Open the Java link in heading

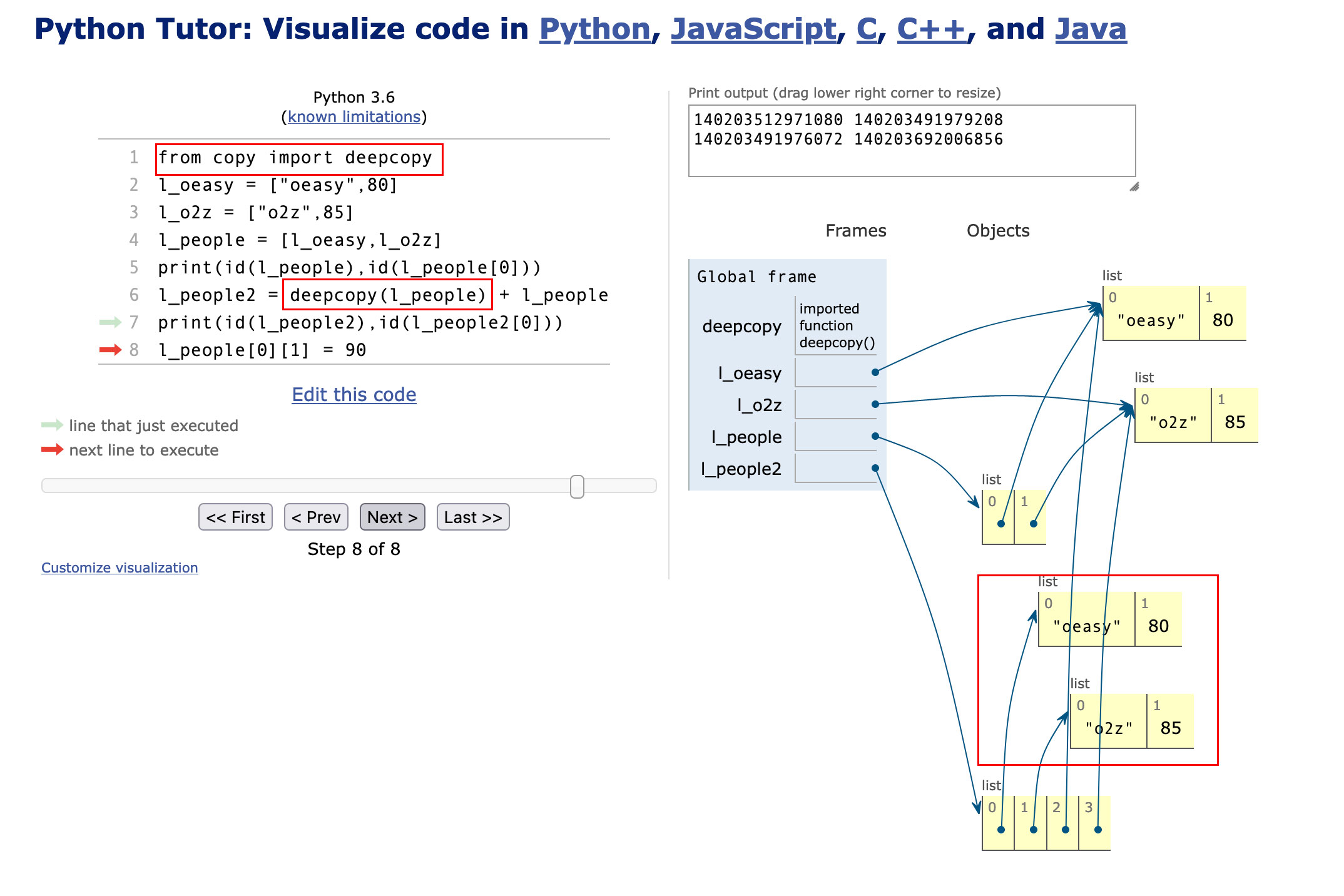1091,29
